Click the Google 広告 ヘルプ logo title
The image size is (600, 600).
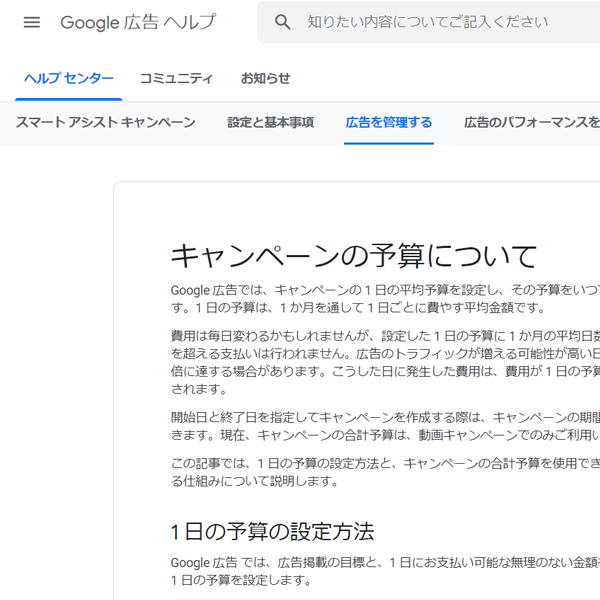point(138,22)
